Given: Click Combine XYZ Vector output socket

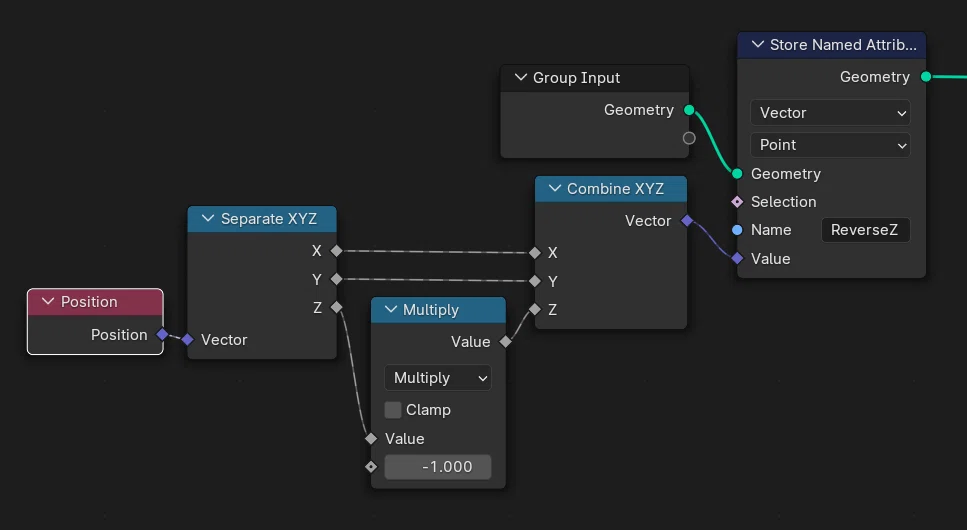Looking at the screenshot, I should (687, 220).
